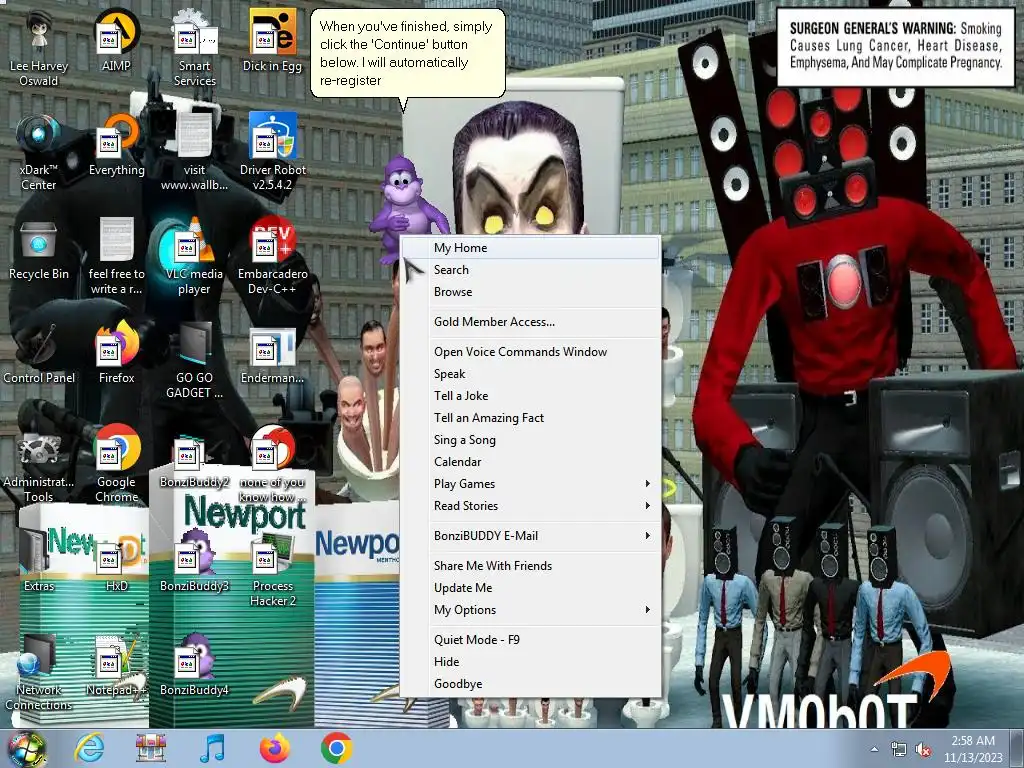Select Embarcadero Dev-C++ shortcut
1024x768 pixels.
[272, 257]
